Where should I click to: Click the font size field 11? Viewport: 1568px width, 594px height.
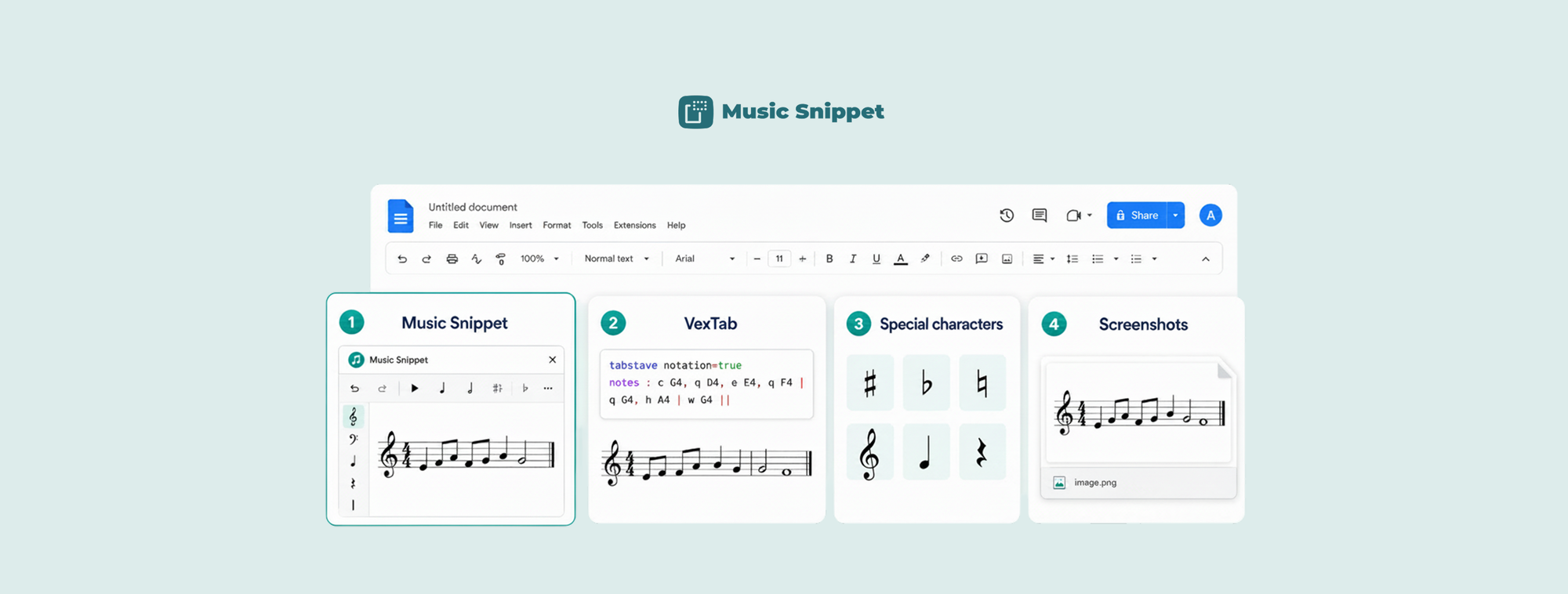pyautogui.click(x=779, y=259)
